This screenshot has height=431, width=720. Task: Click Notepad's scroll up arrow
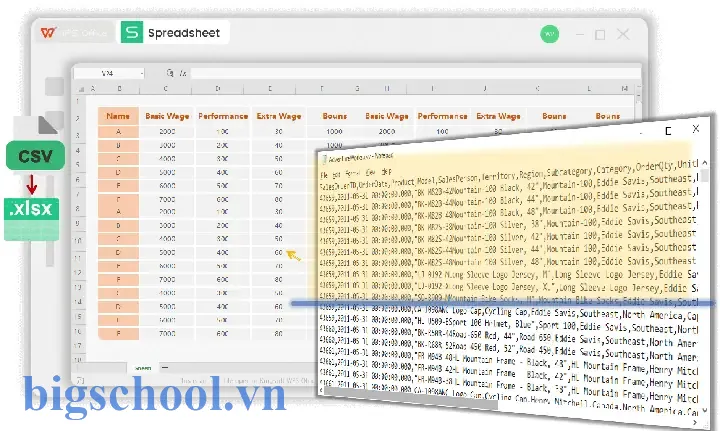[705, 163]
